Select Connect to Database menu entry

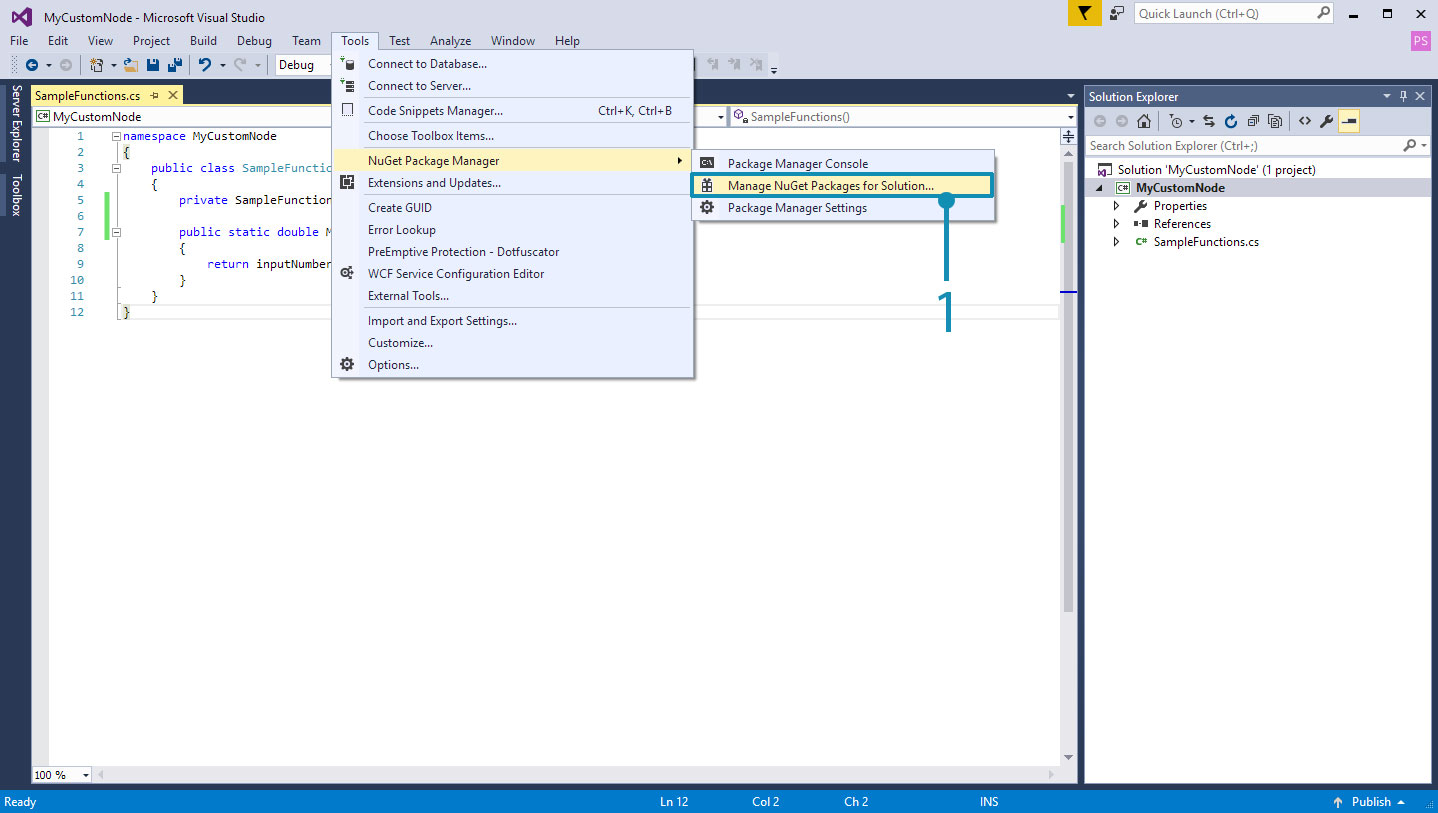click(512, 64)
